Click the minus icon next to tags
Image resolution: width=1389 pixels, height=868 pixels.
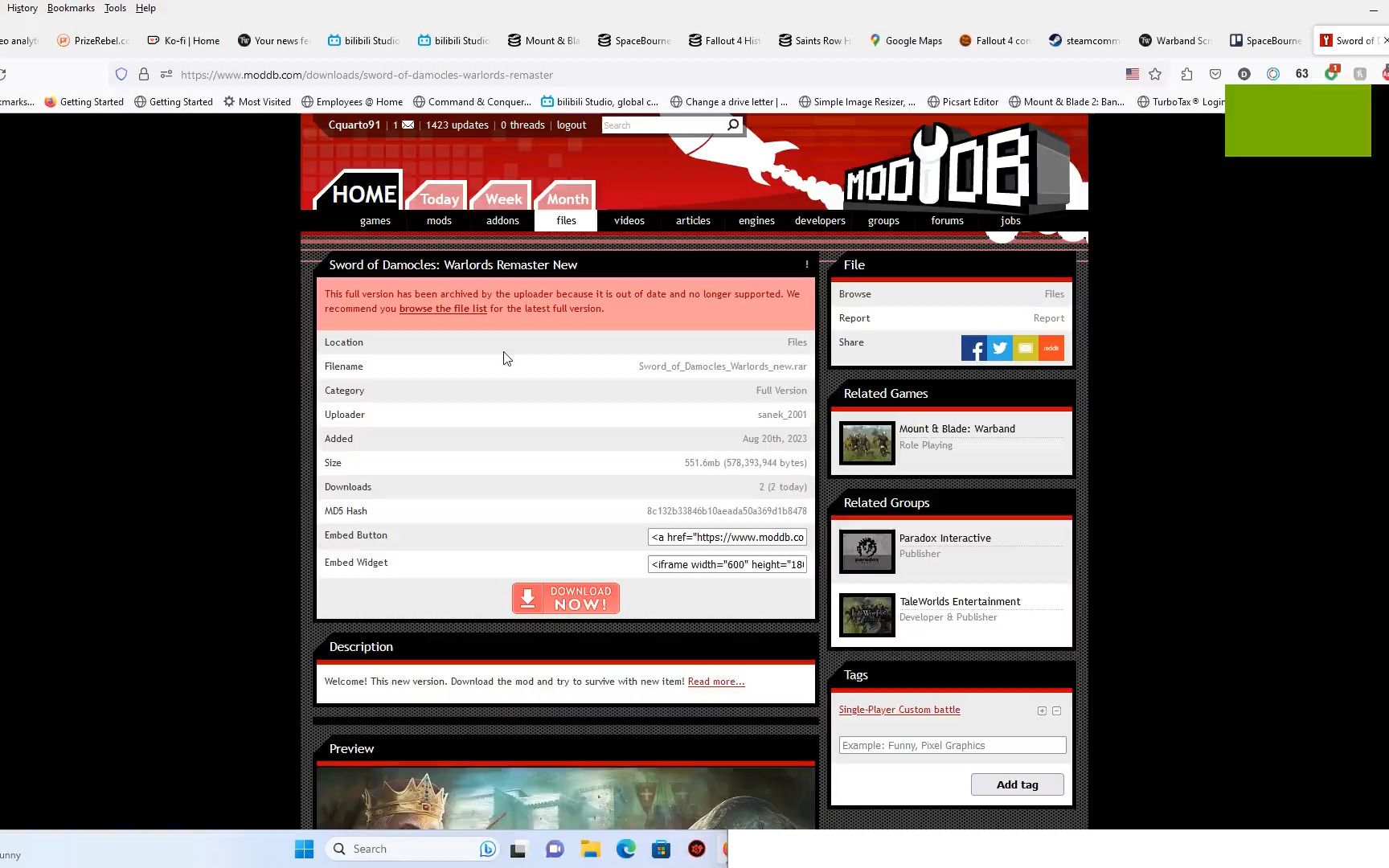click(1057, 710)
